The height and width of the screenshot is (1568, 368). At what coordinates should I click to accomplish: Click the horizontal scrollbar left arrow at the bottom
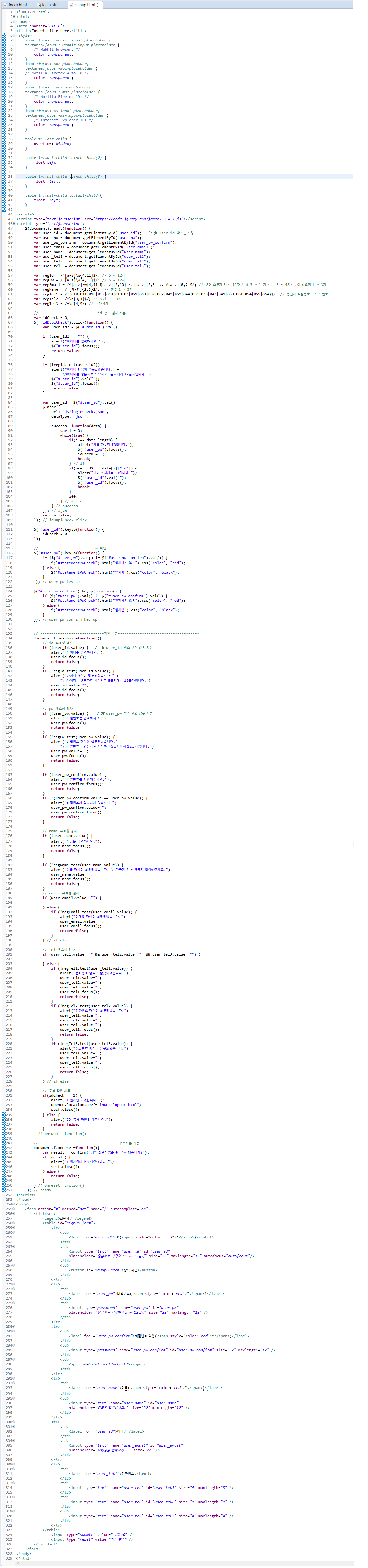pyautogui.click(x=18, y=1563)
